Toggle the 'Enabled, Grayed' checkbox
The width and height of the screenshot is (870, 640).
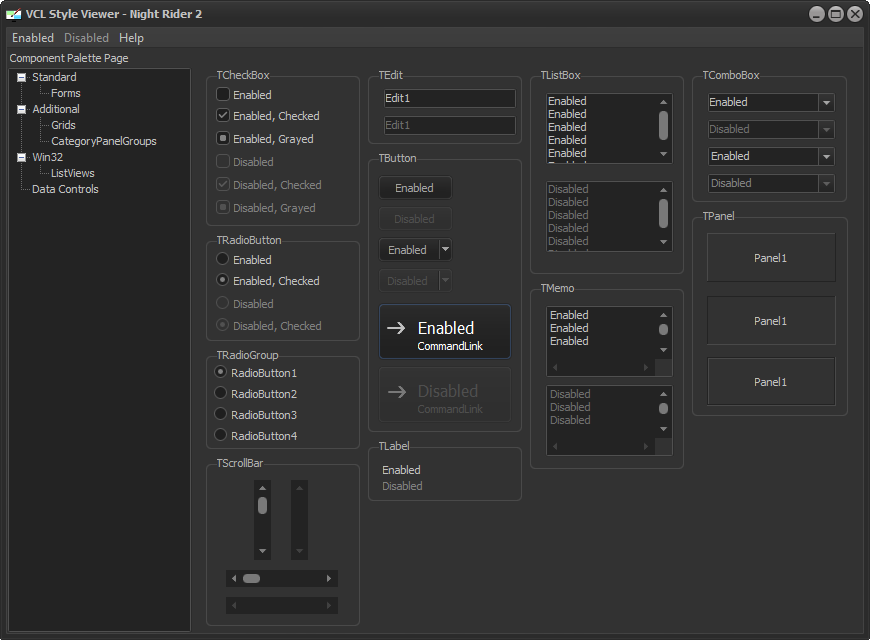click(222, 138)
